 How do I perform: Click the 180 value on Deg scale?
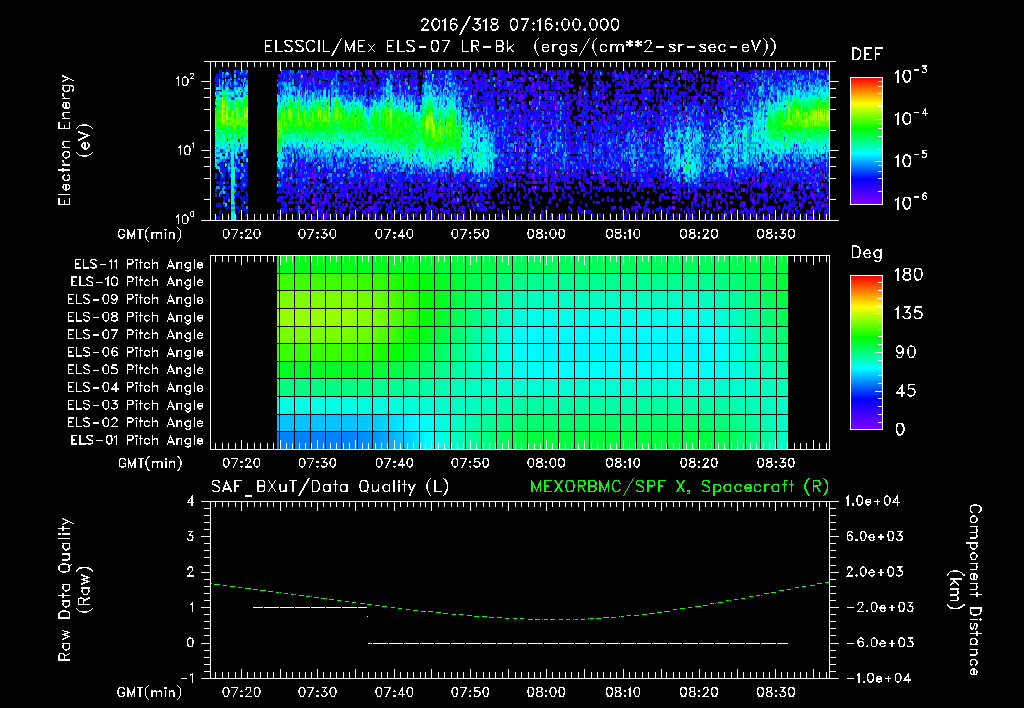(x=908, y=275)
